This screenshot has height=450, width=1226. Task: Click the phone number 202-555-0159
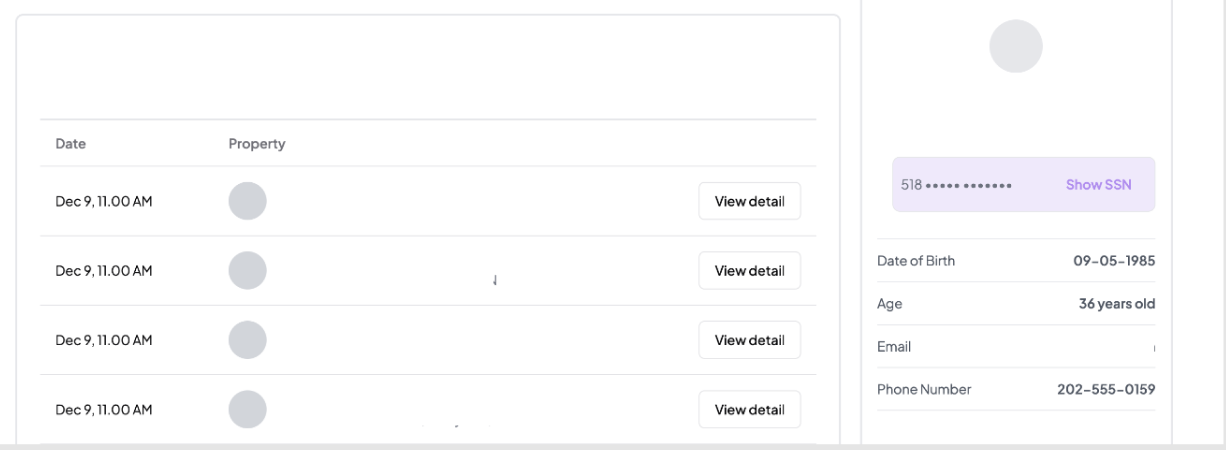[x=1106, y=389]
